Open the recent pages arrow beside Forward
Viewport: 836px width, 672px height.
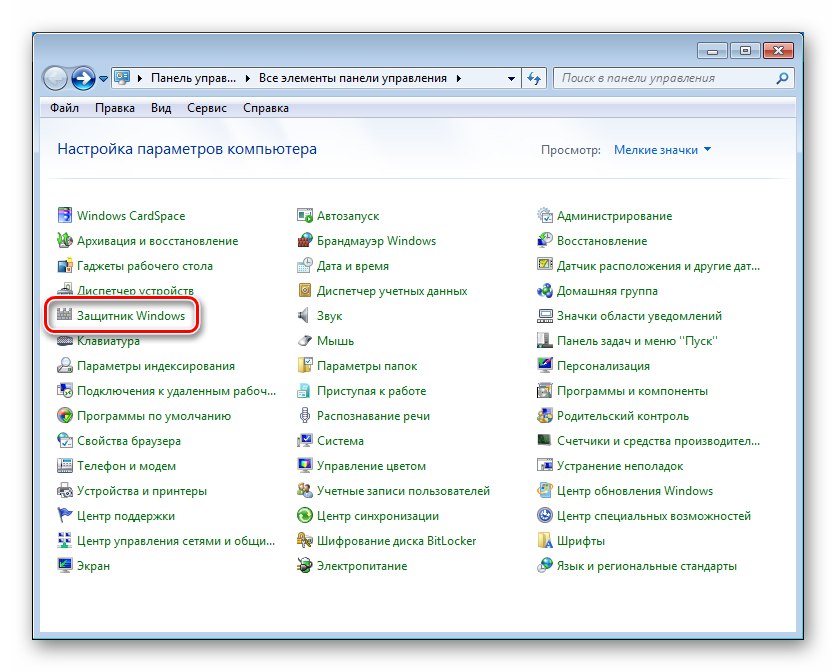(103, 79)
